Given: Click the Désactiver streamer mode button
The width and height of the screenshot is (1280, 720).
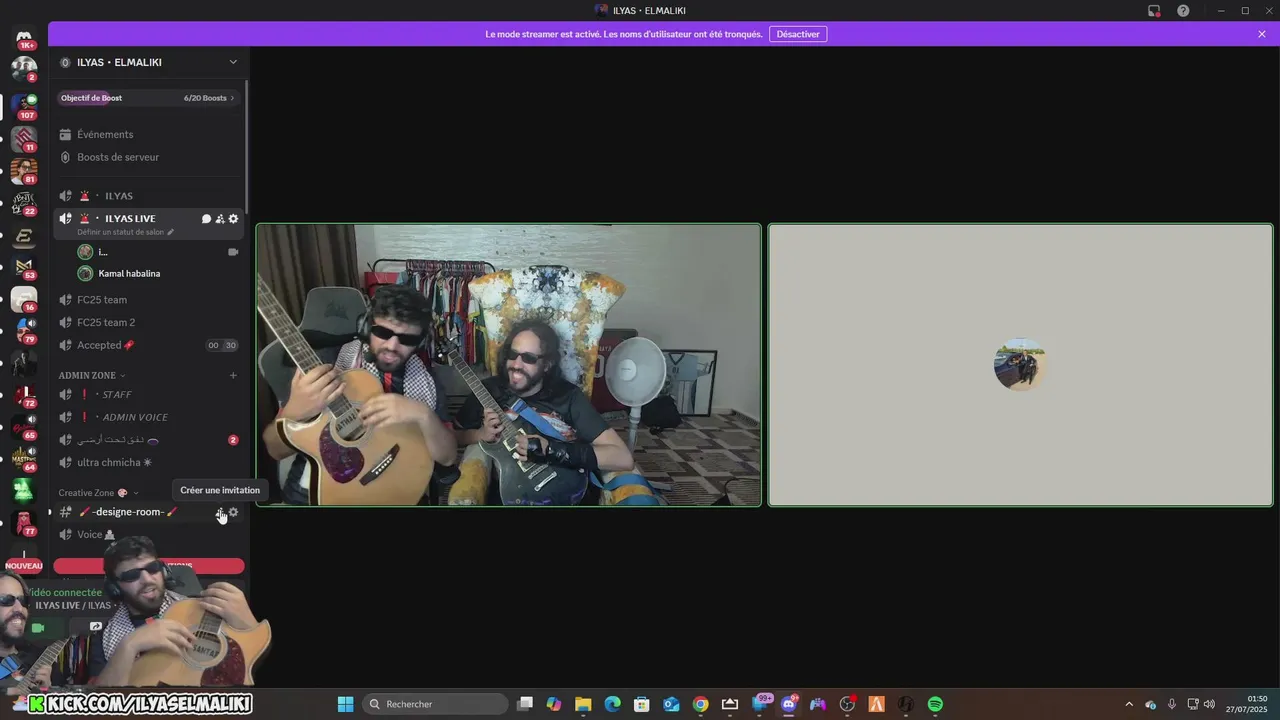Looking at the screenshot, I should pos(798,34).
